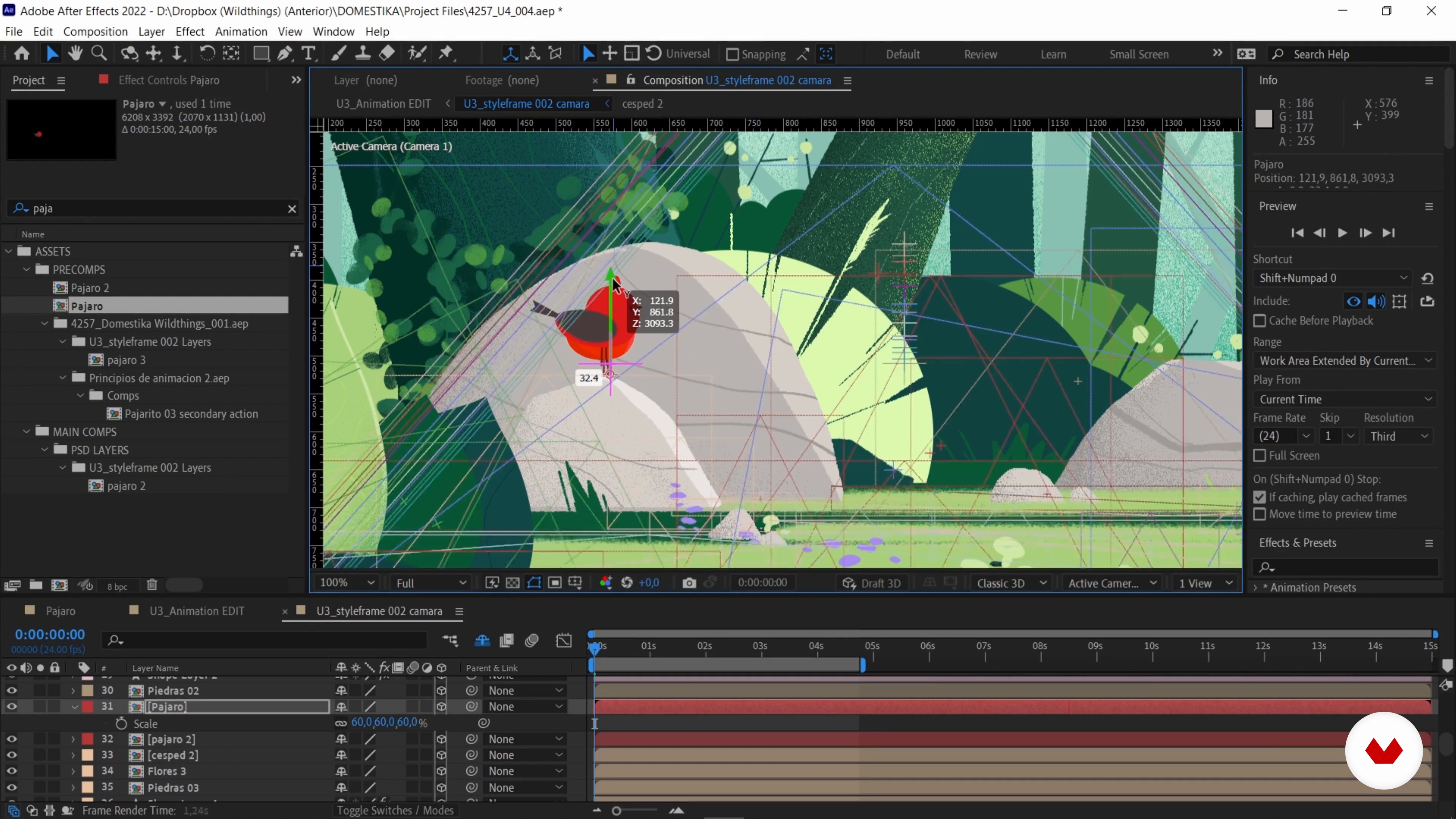Click the Info panel color sample swatch
1456x819 pixels.
1263,119
